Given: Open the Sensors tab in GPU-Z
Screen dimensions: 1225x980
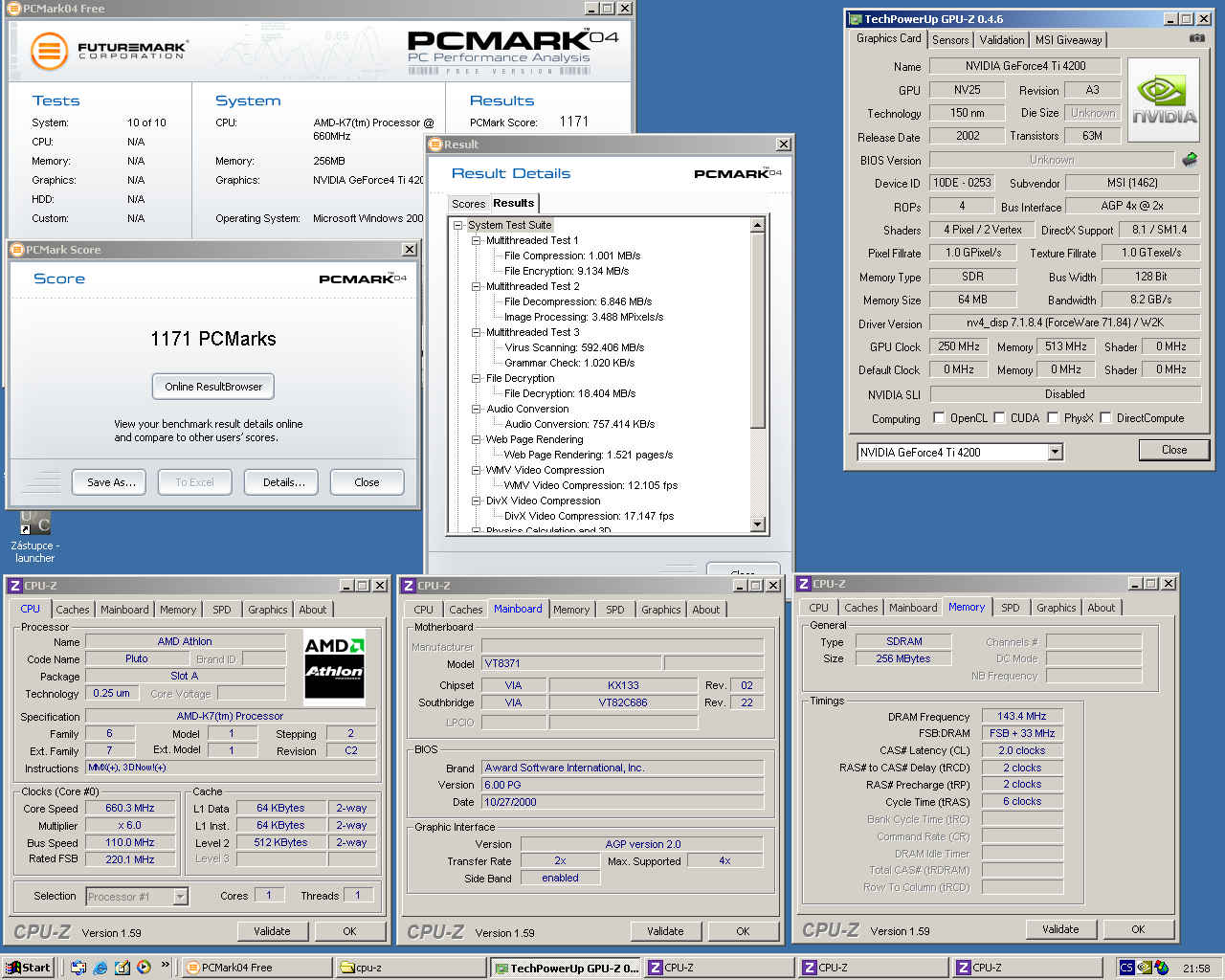Looking at the screenshot, I should 950,40.
